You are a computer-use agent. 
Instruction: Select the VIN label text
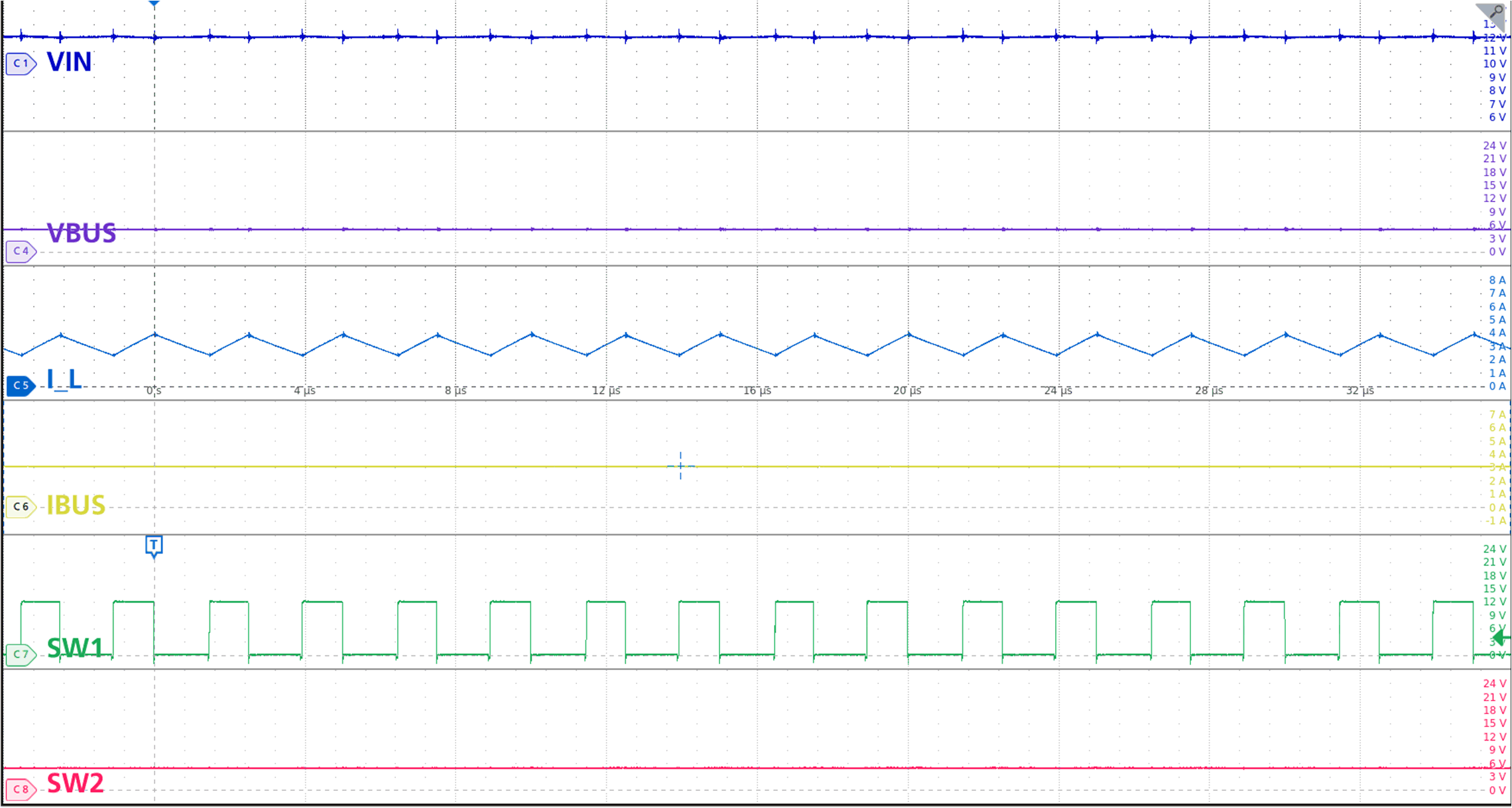[x=69, y=62]
